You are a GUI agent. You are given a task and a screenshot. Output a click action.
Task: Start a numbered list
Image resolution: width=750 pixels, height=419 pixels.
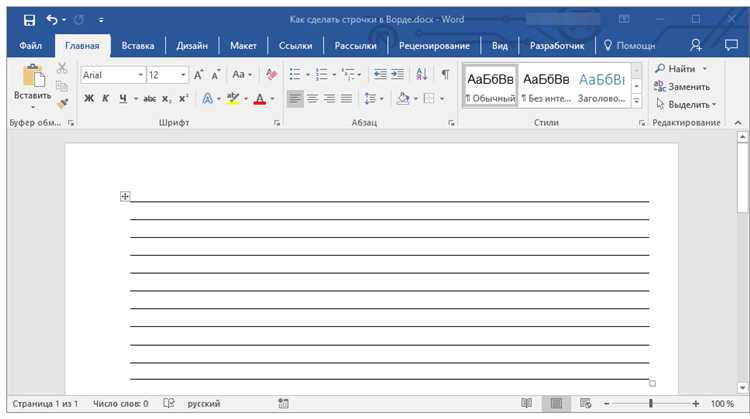click(321, 75)
